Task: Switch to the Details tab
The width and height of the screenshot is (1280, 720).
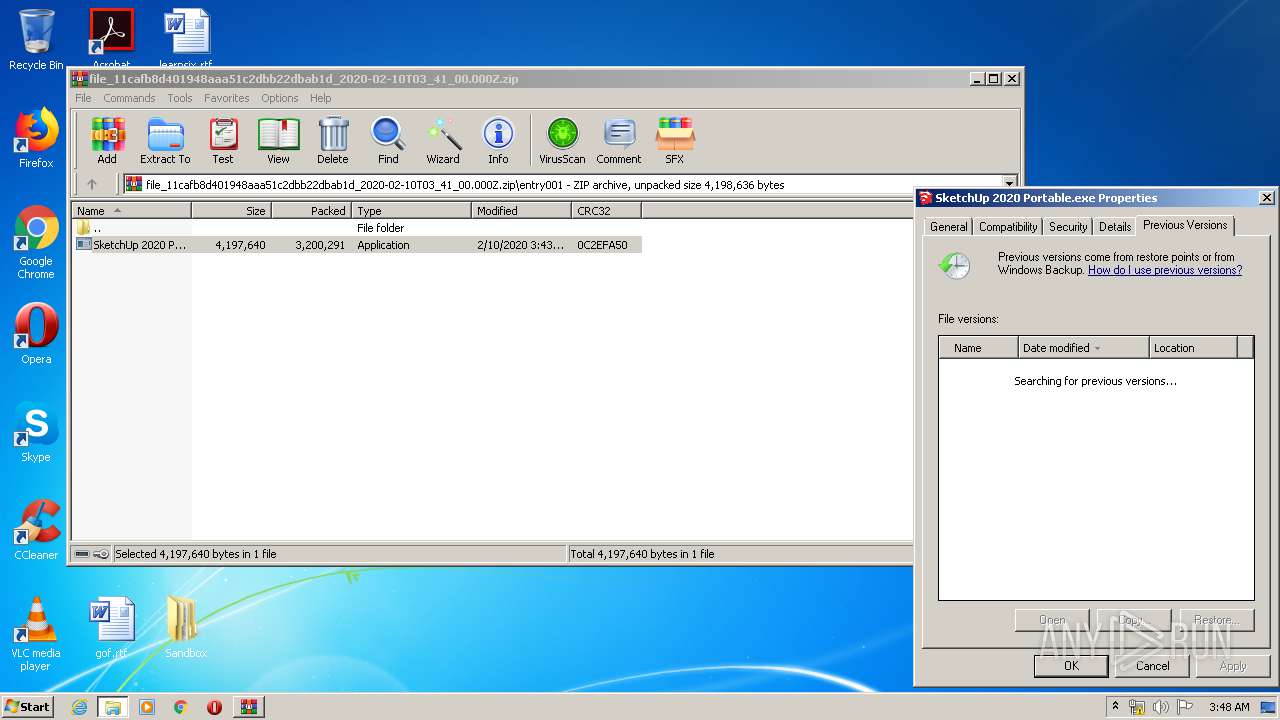Action: (x=1115, y=227)
